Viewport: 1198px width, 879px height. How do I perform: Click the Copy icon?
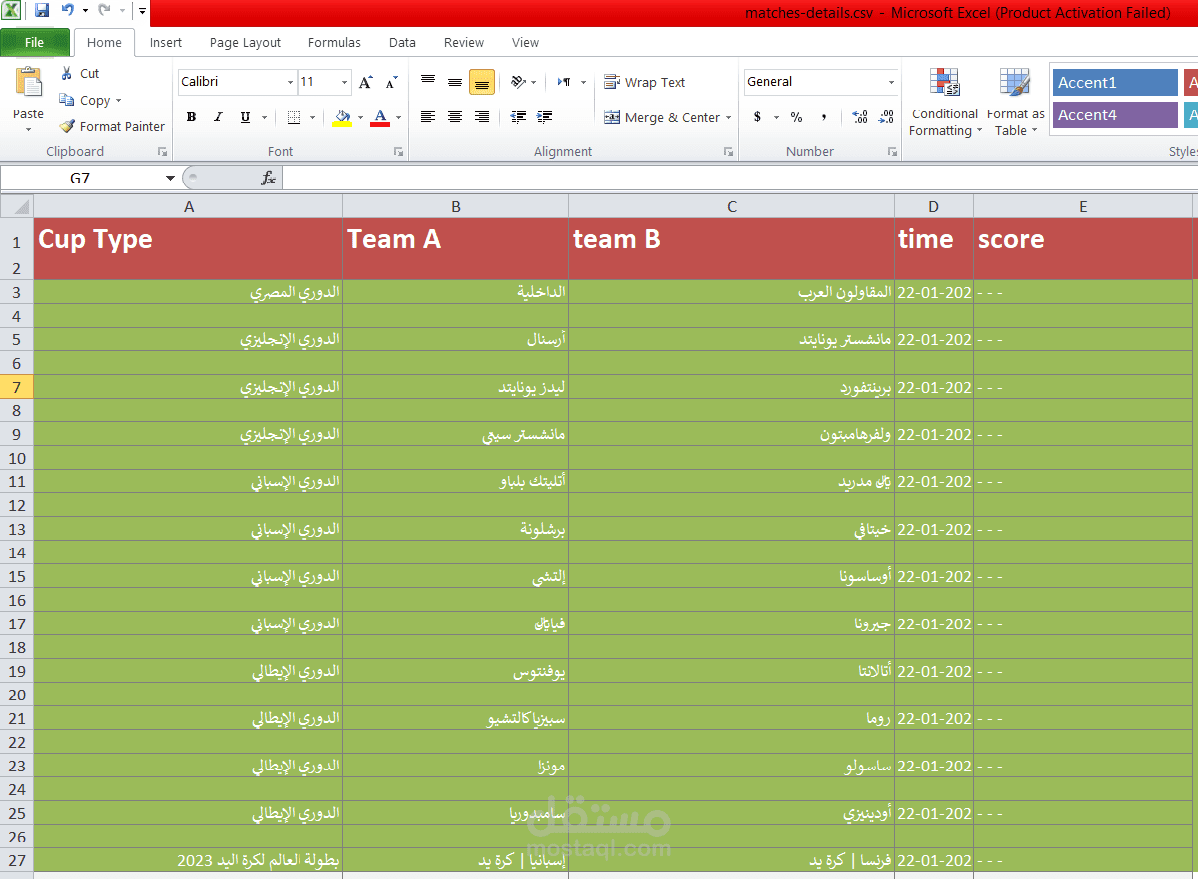pos(67,100)
